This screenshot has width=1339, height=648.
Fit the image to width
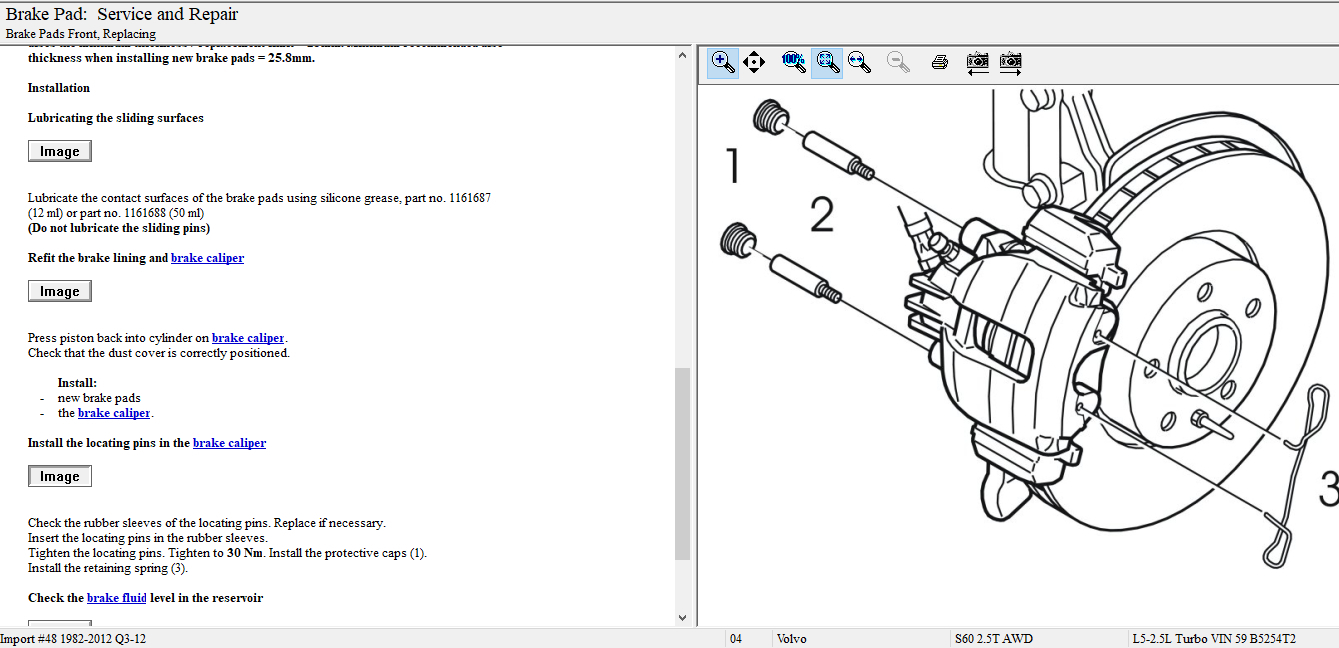click(x=859, y=62)
